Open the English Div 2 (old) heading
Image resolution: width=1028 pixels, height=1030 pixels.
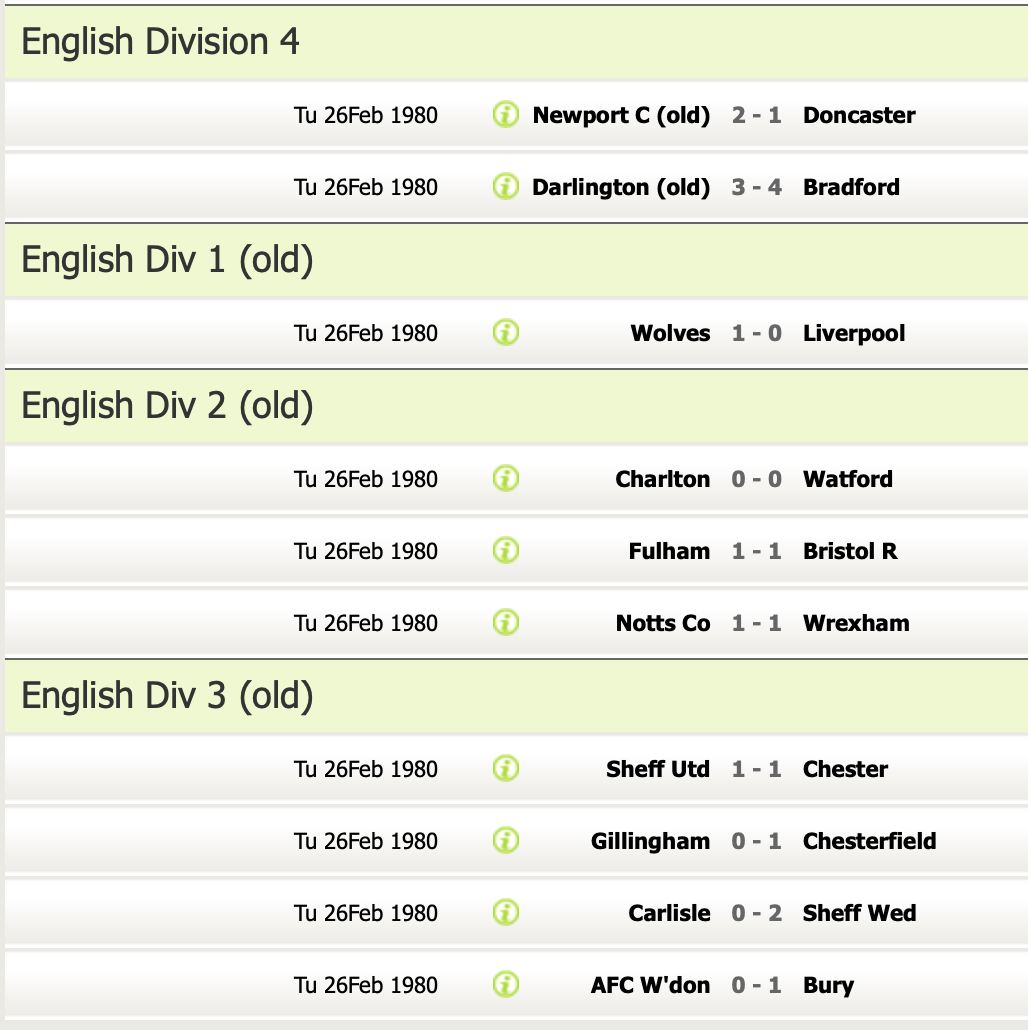click(167, 406)
